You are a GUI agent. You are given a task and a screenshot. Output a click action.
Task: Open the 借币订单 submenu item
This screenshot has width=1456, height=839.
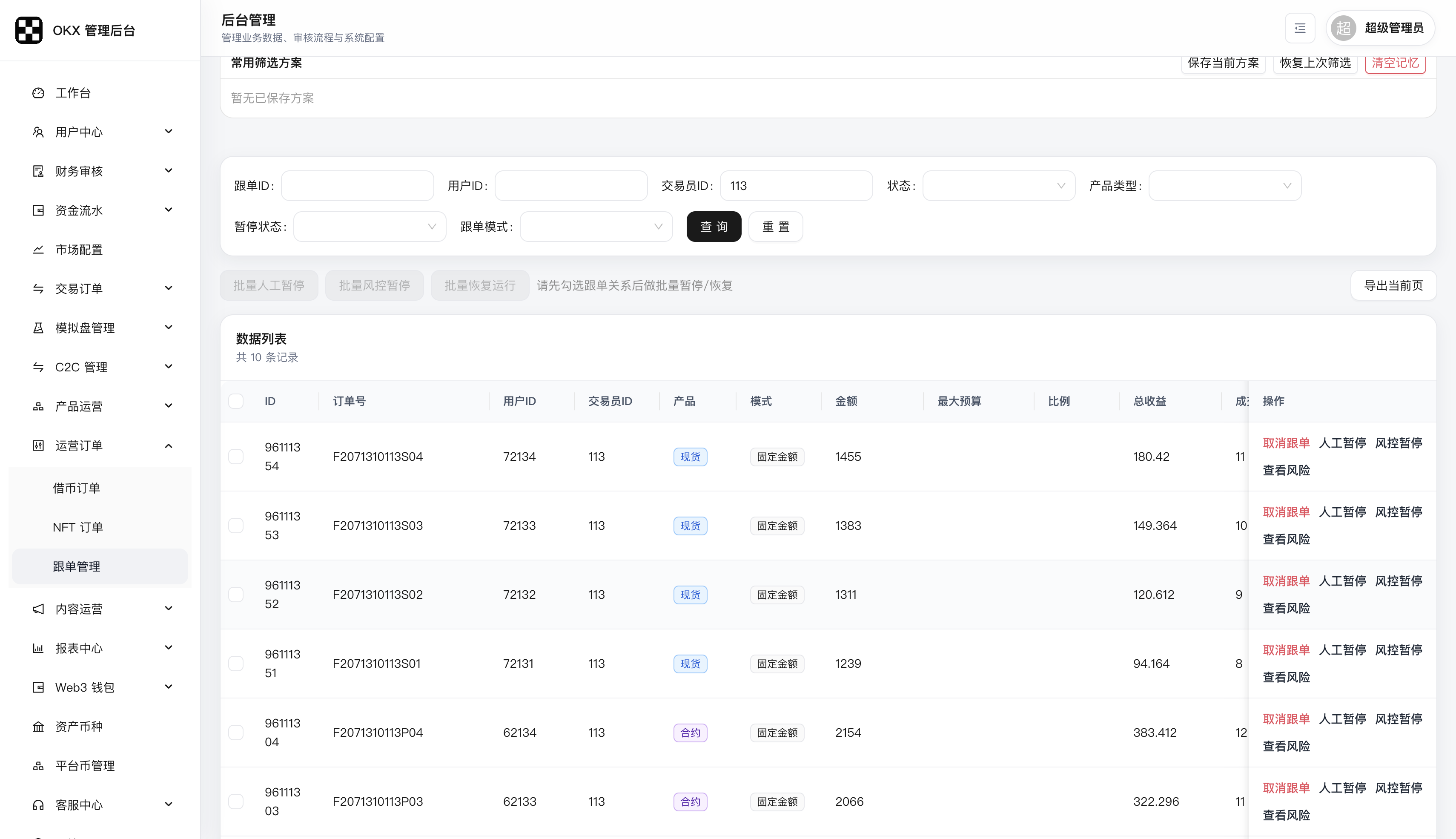pyautogui.click(x=100, y=488)
